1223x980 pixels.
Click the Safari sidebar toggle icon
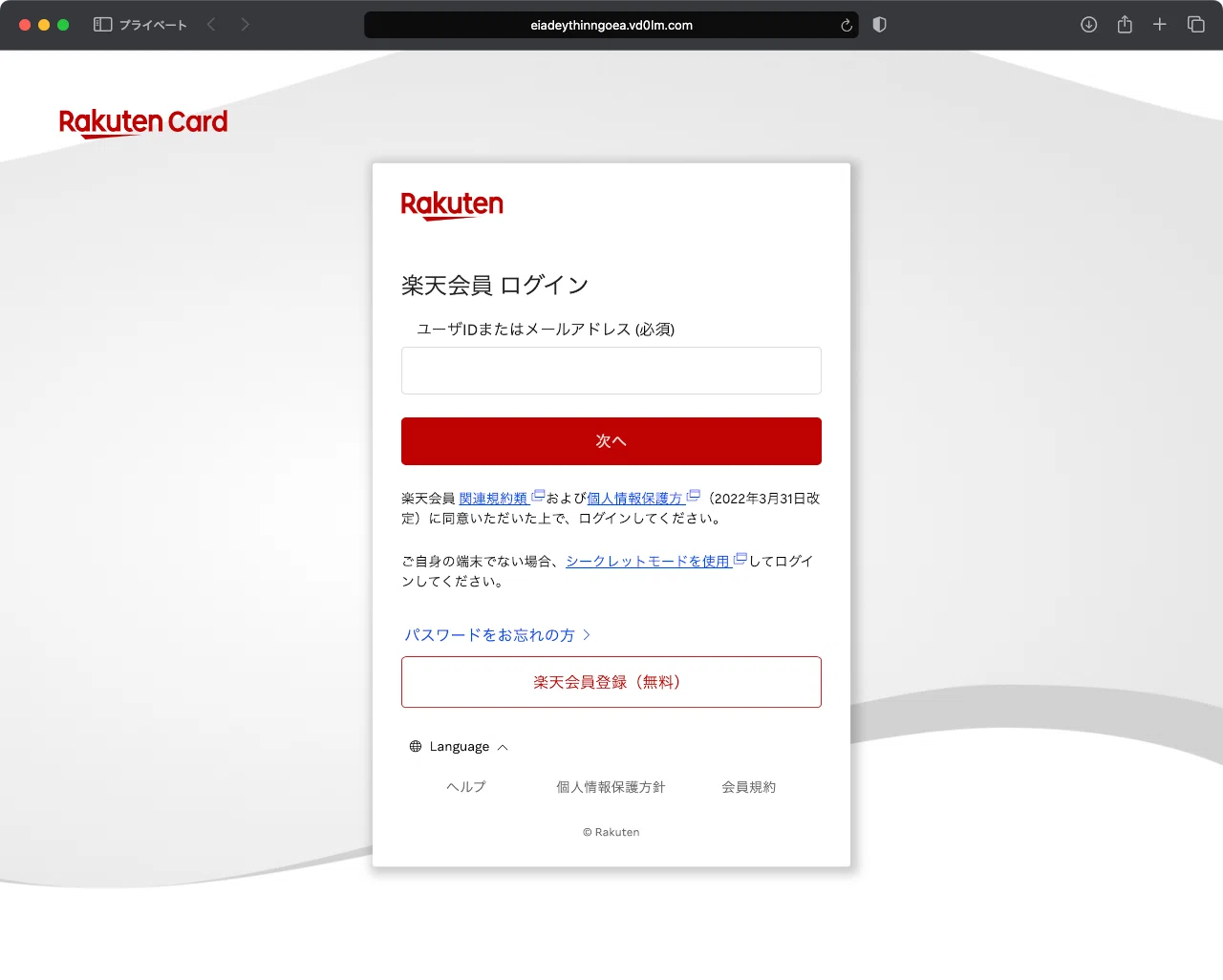click(x=102, y=25)
